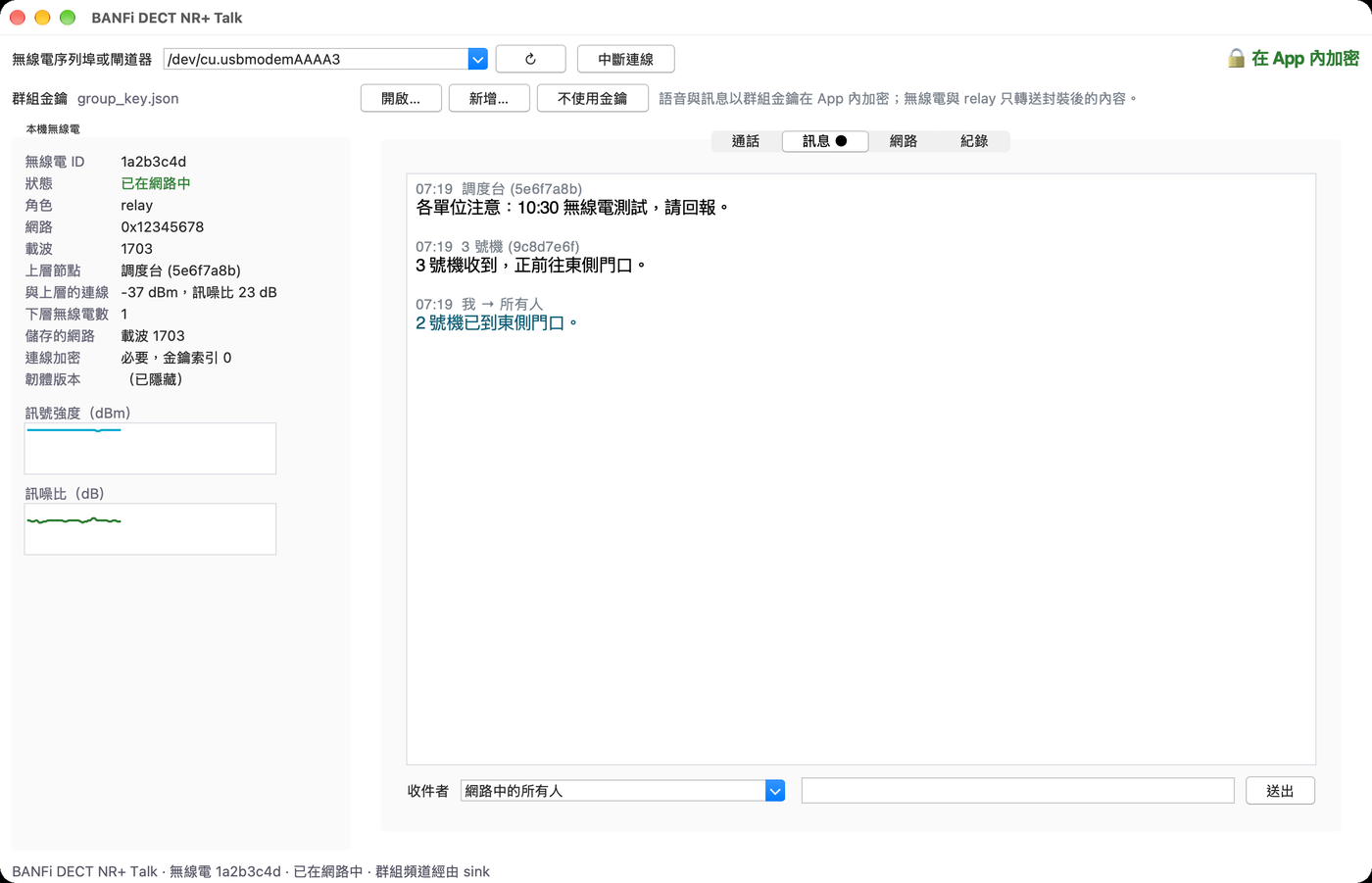The width and height of the screenshot is (1372, 883).
Task: Click the message text input field
Action: click(1017, 791)
